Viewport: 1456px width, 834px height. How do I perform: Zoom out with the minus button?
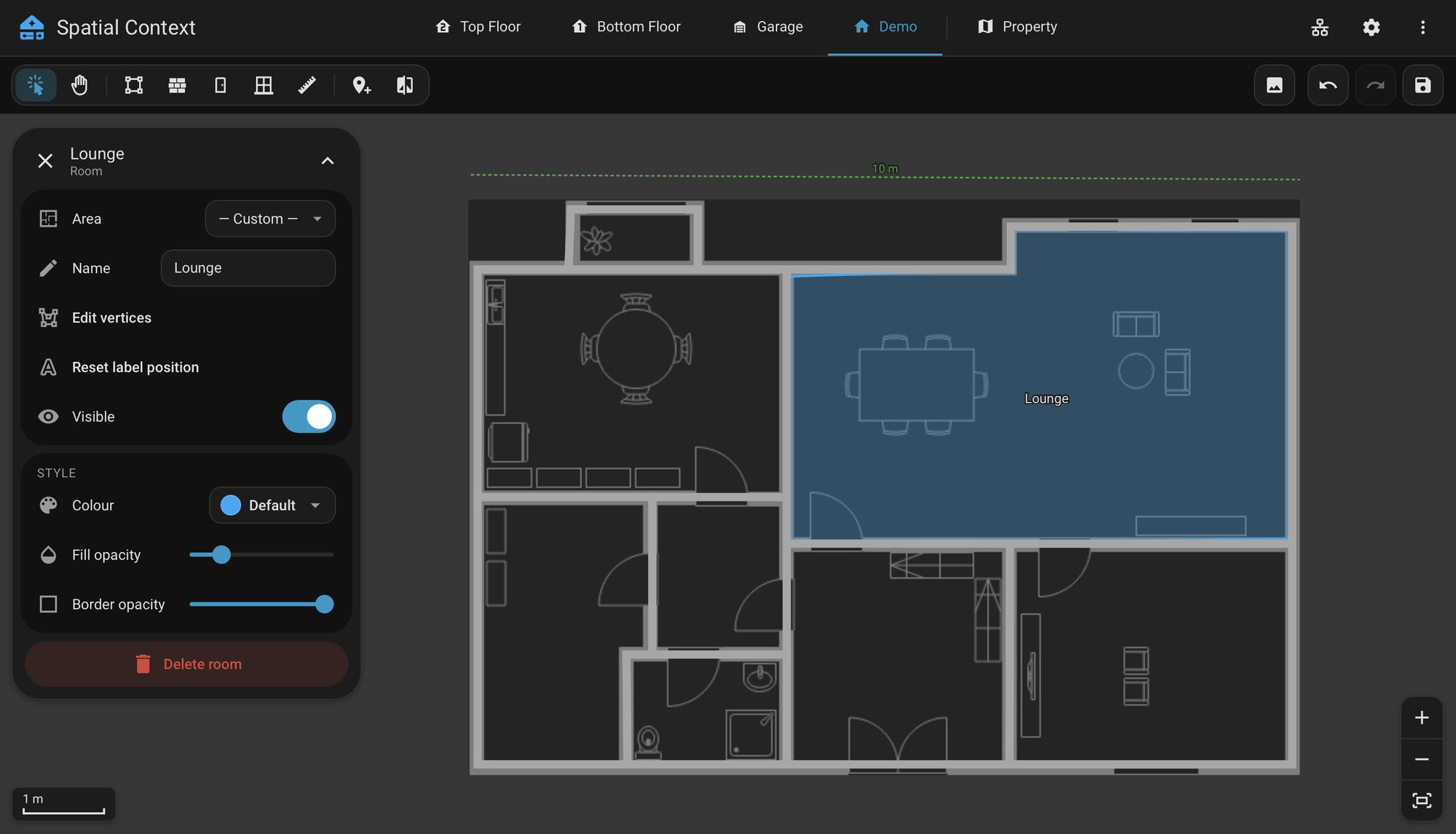(x=1422, y=759)
